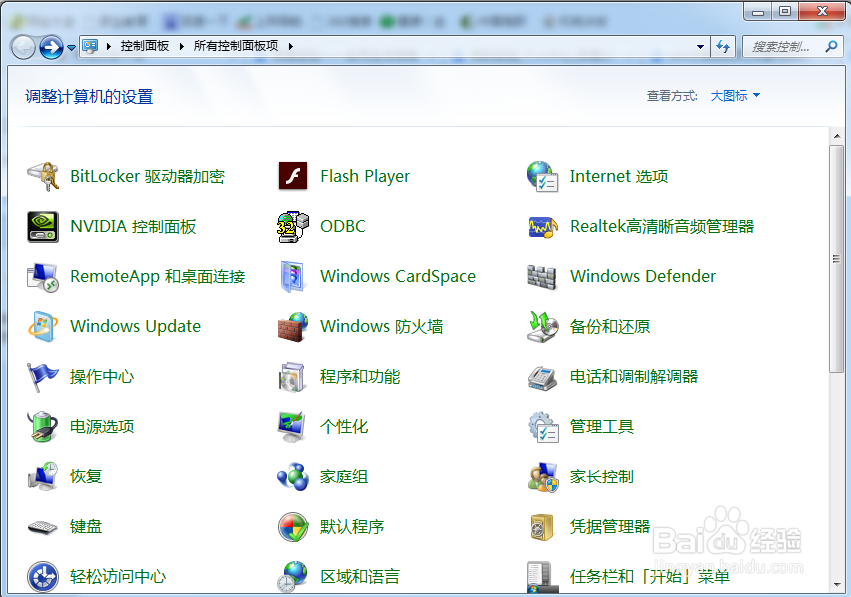Expand the arrow after 所有控制面板项 breadcrumb
The image size is (851, 597).
point(291,47)
